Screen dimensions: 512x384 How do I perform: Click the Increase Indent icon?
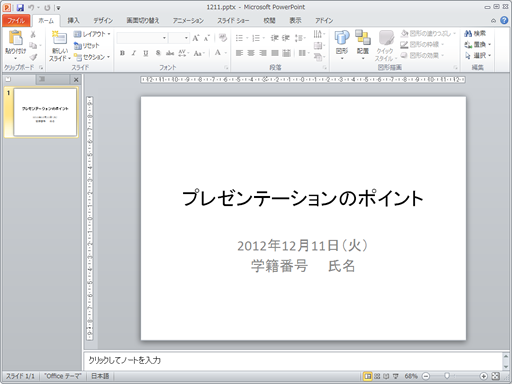pos(286,38)
